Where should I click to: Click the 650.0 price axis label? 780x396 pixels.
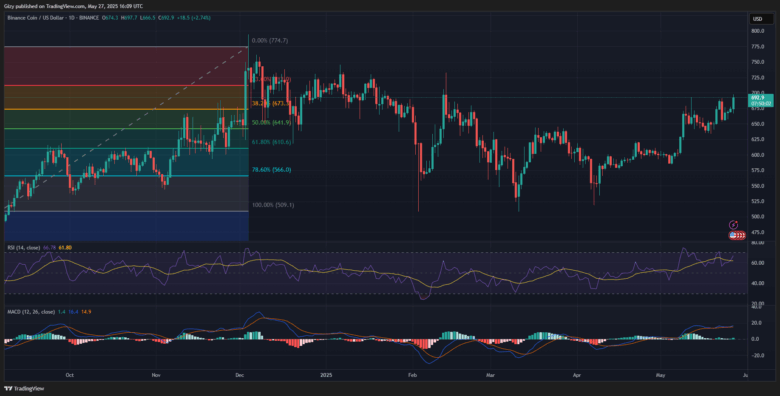point(759,124)
